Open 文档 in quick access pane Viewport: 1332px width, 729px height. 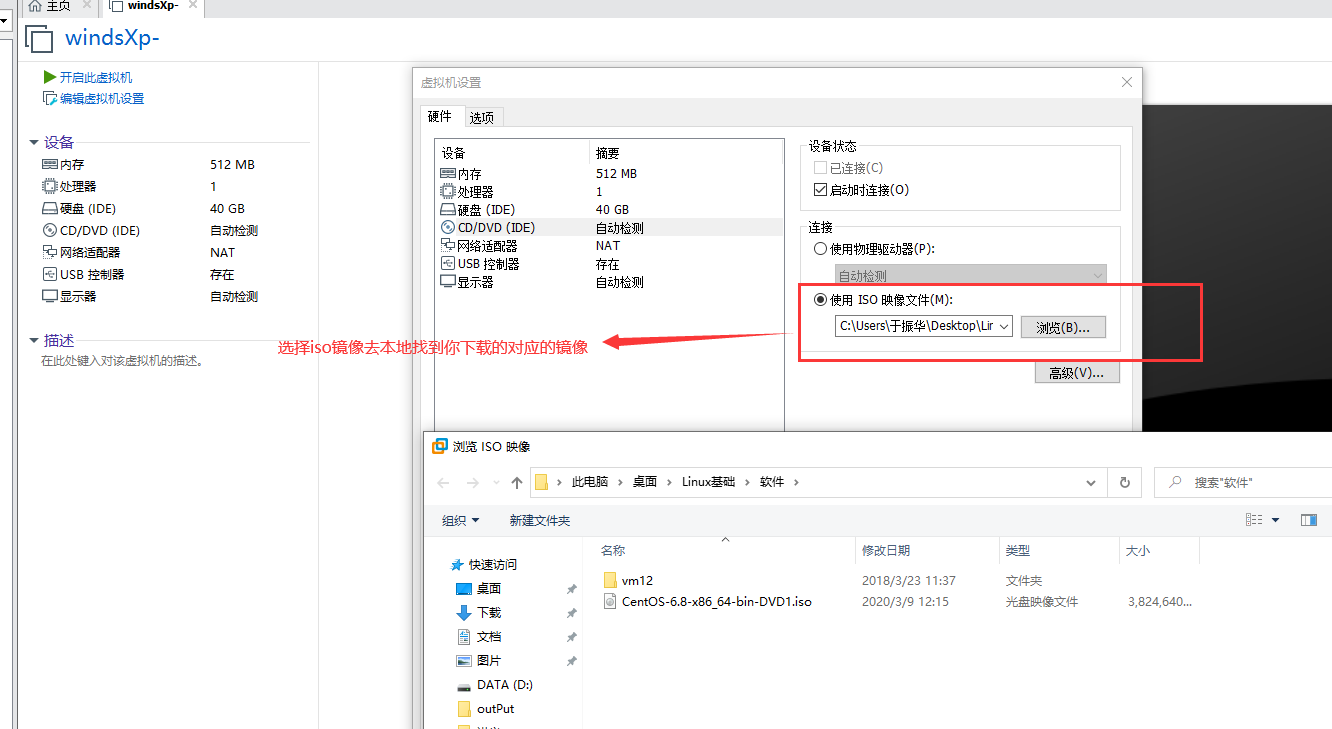click(489, 637)
